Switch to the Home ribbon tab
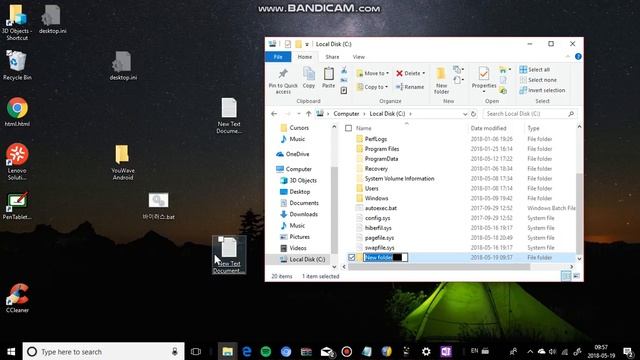The width and height of the screenshot is (640, 360). pos(304,57)
